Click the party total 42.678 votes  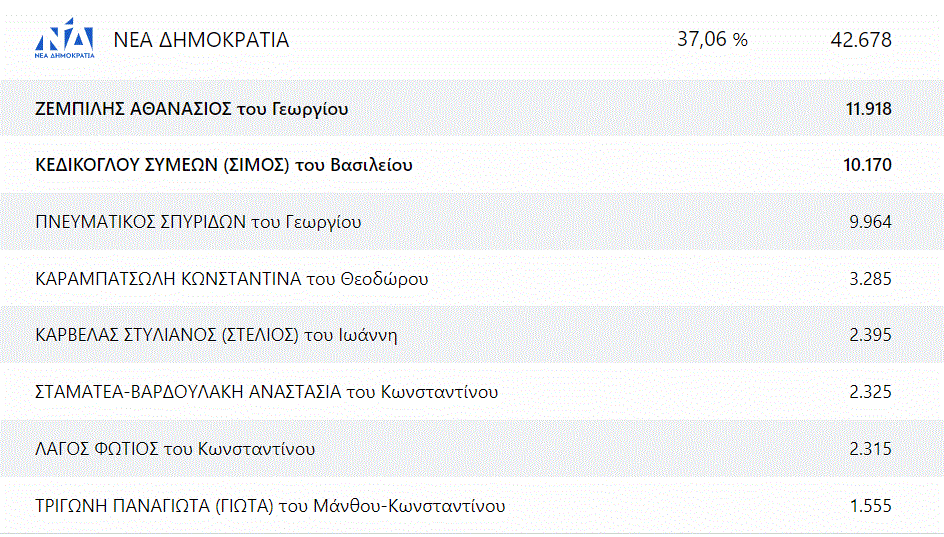coord(860,41)
